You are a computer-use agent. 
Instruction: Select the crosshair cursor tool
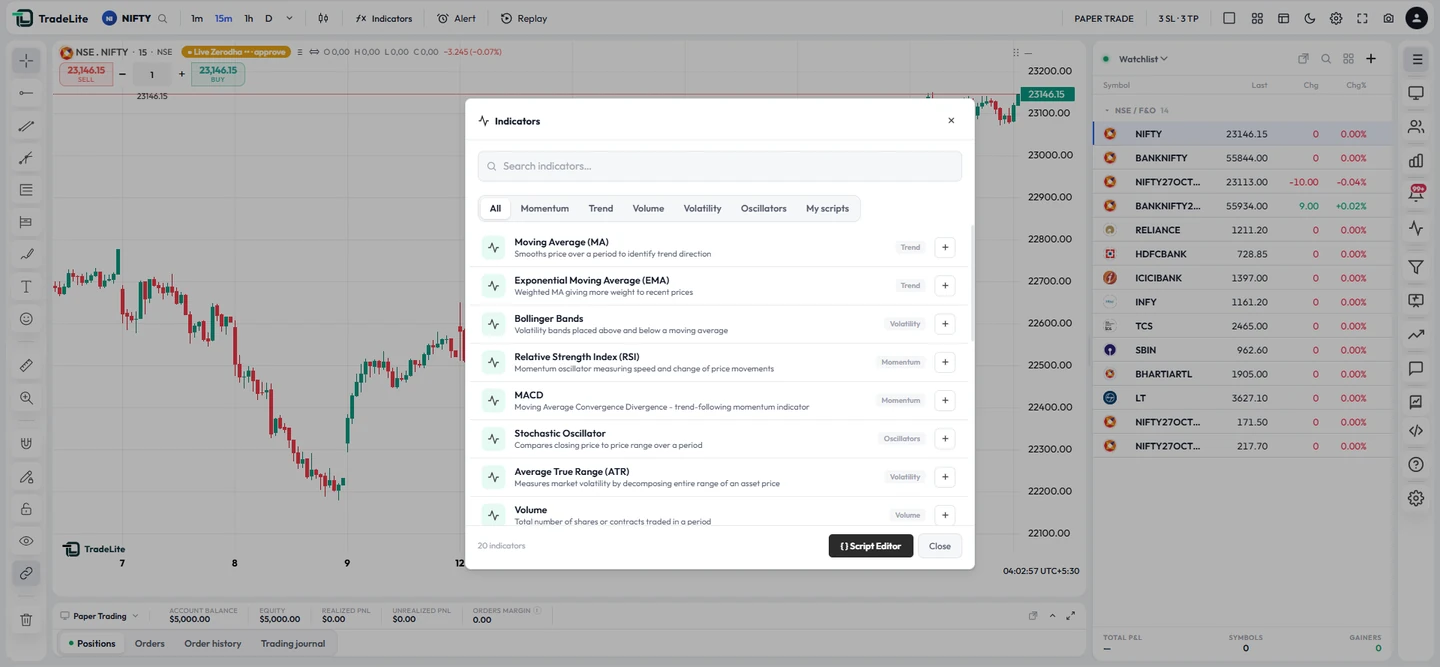pos(26,61)
